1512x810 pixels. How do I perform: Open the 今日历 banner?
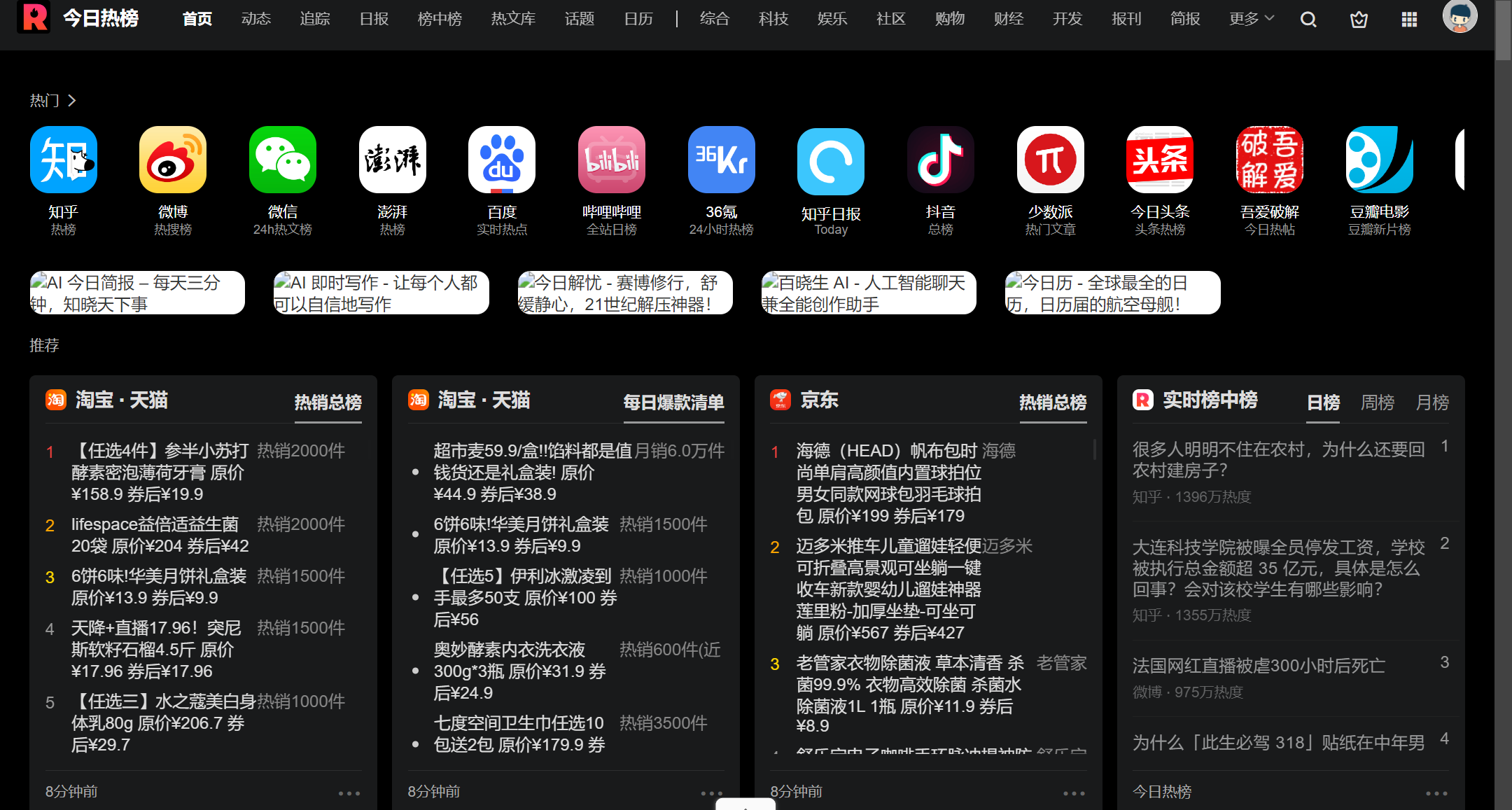[x=1112, y=293]
